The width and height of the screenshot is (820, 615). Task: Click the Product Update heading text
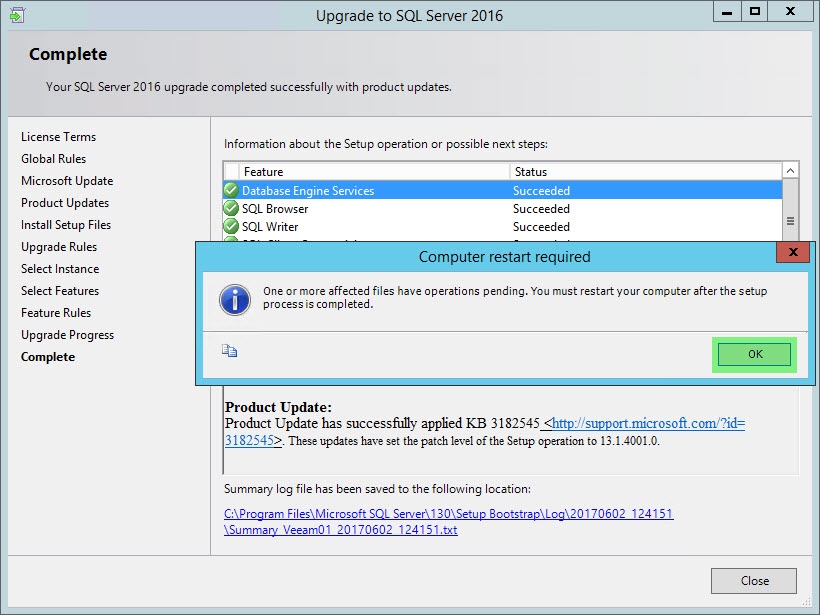tap(278, 407)
